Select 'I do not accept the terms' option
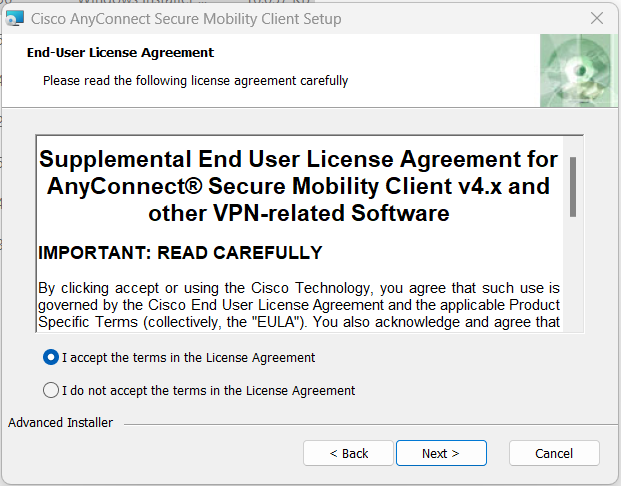Image resolution: width=621 pixels, height=486 pixels. click(x=51, y=390)
